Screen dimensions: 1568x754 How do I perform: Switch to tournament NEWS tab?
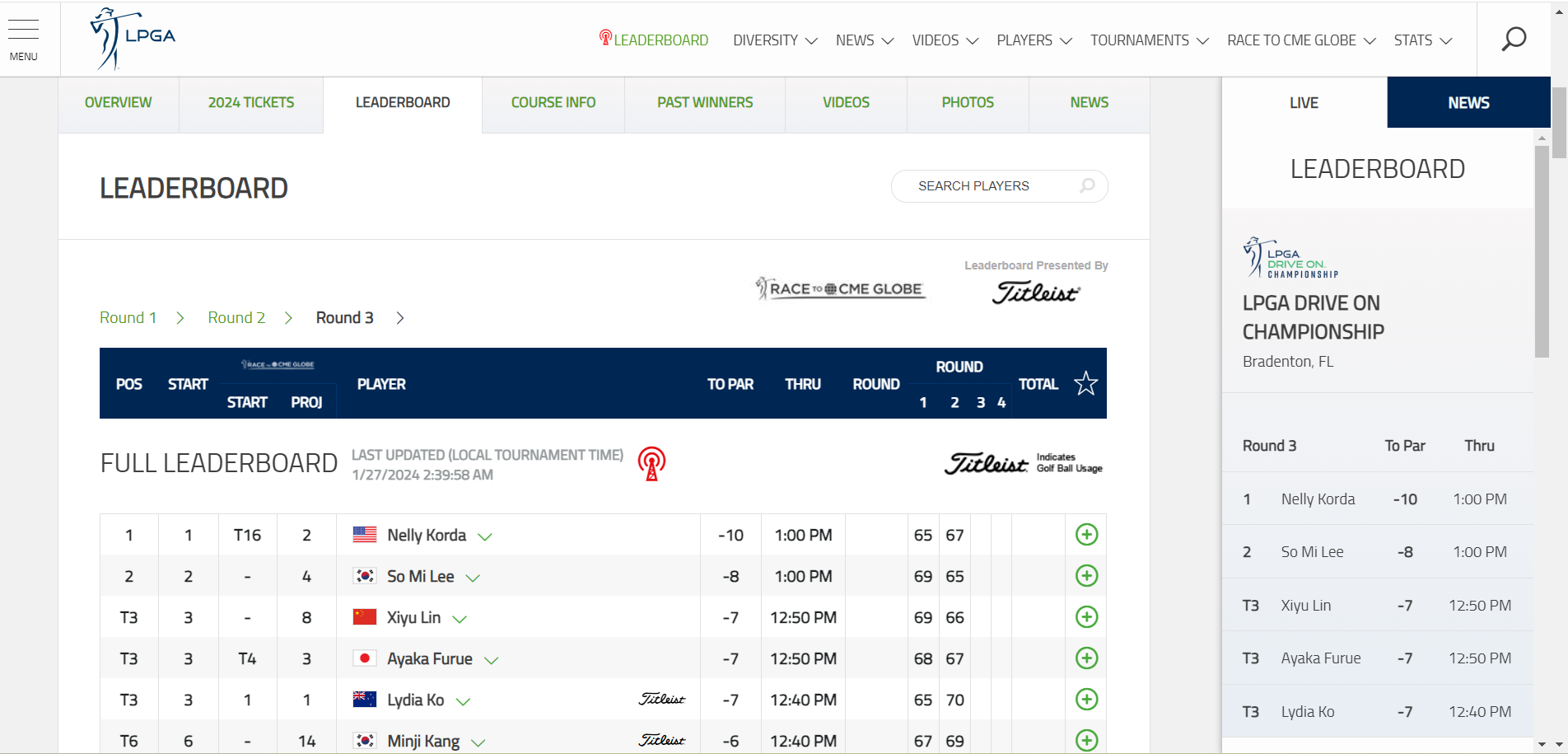1090,103
